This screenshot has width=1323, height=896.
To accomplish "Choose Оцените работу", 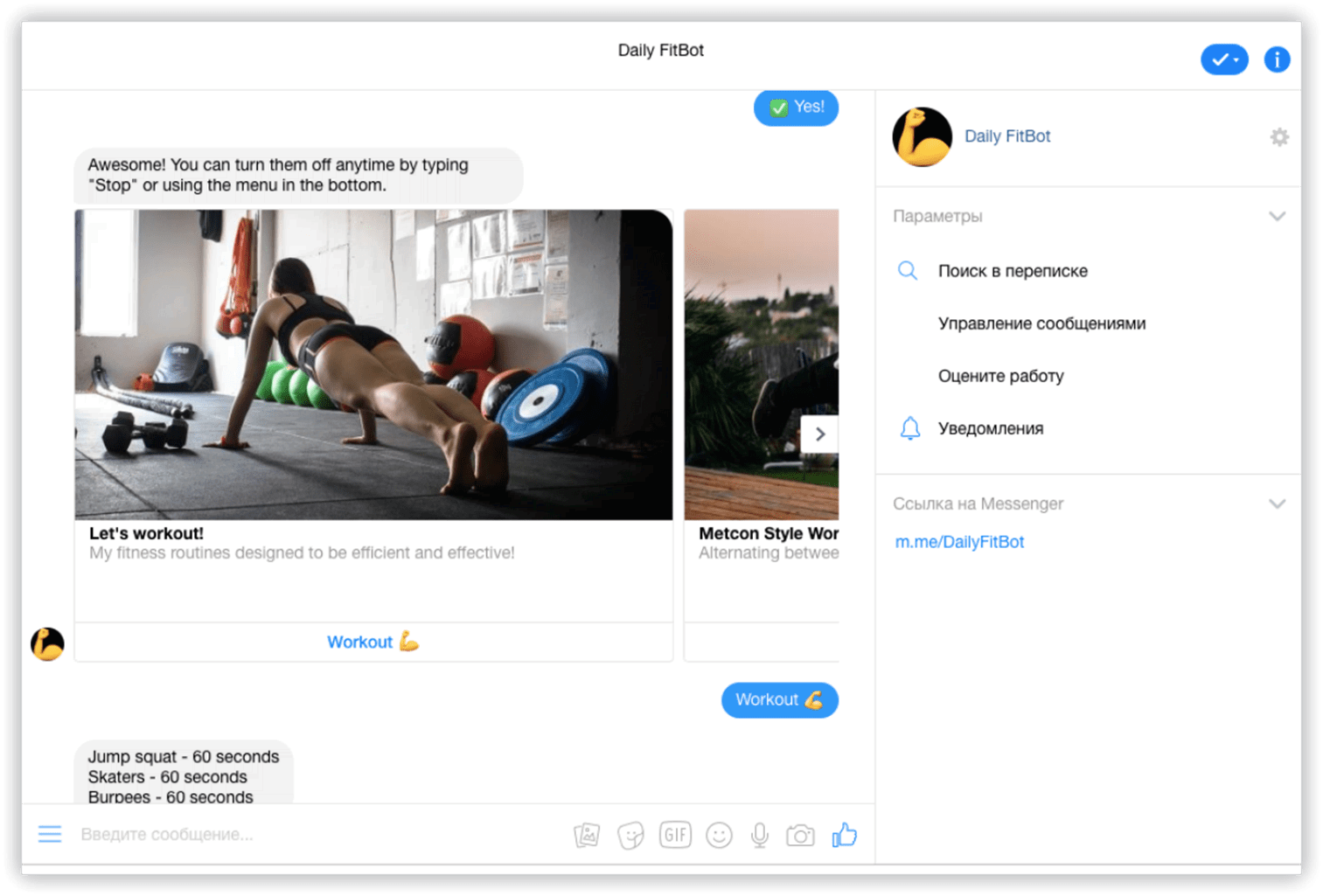I will pos(1000,376).
